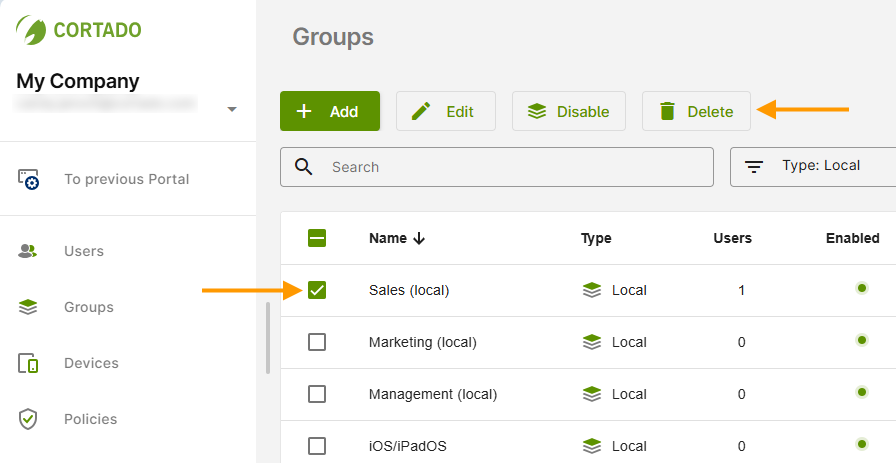Viewport: 896px width, 463px height.
Task: Open the Type: Local filter dropdown
Action: pyautogui.click(x=813, y=167)
